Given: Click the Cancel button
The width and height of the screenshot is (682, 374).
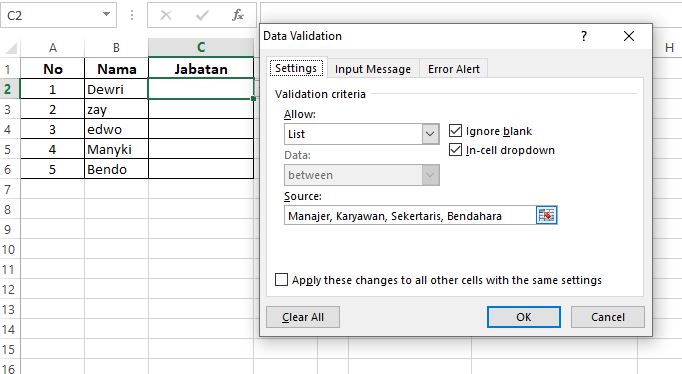Looking at the screenshot, I should (608, 317).
